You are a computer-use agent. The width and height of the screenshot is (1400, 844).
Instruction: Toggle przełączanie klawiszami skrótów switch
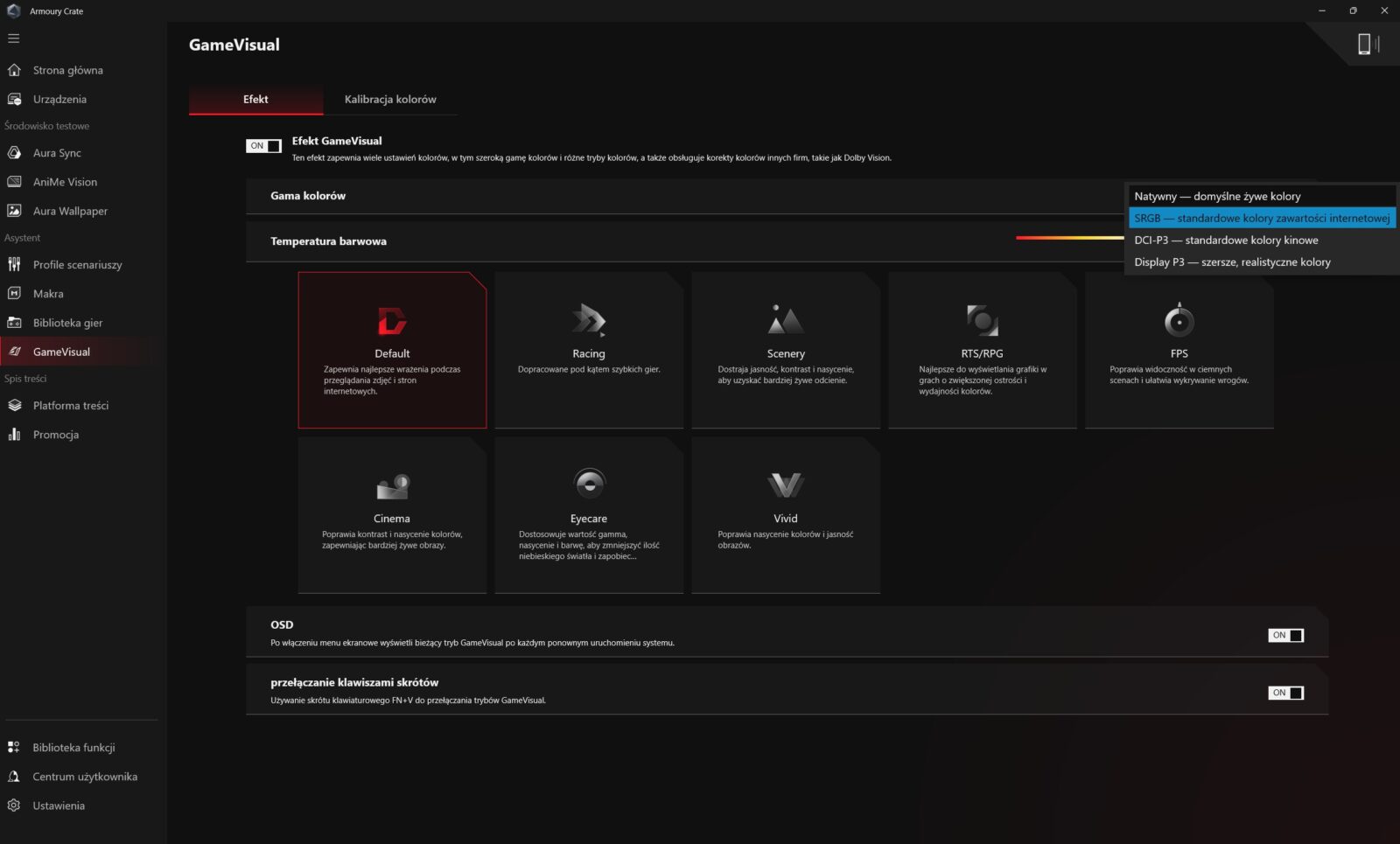[x=1285, y=693]
